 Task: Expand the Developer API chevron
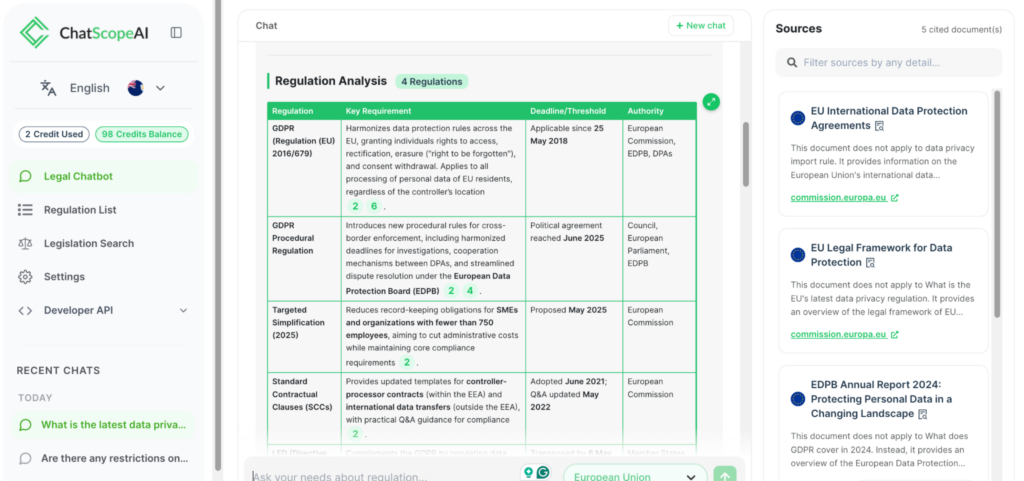click(x=183, y=311)
